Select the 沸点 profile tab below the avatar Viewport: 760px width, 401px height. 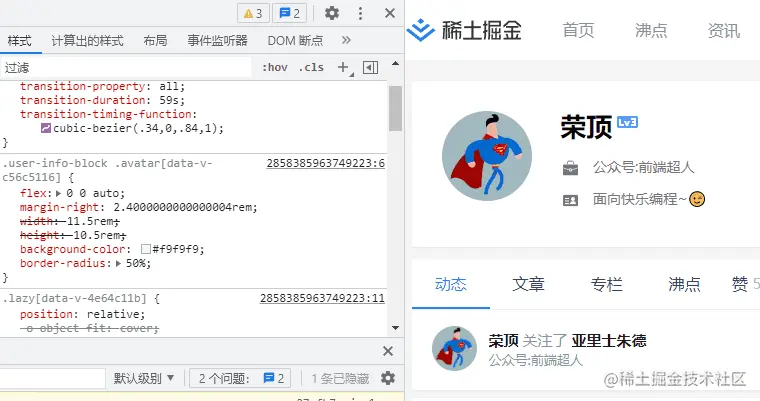(684, 284)
